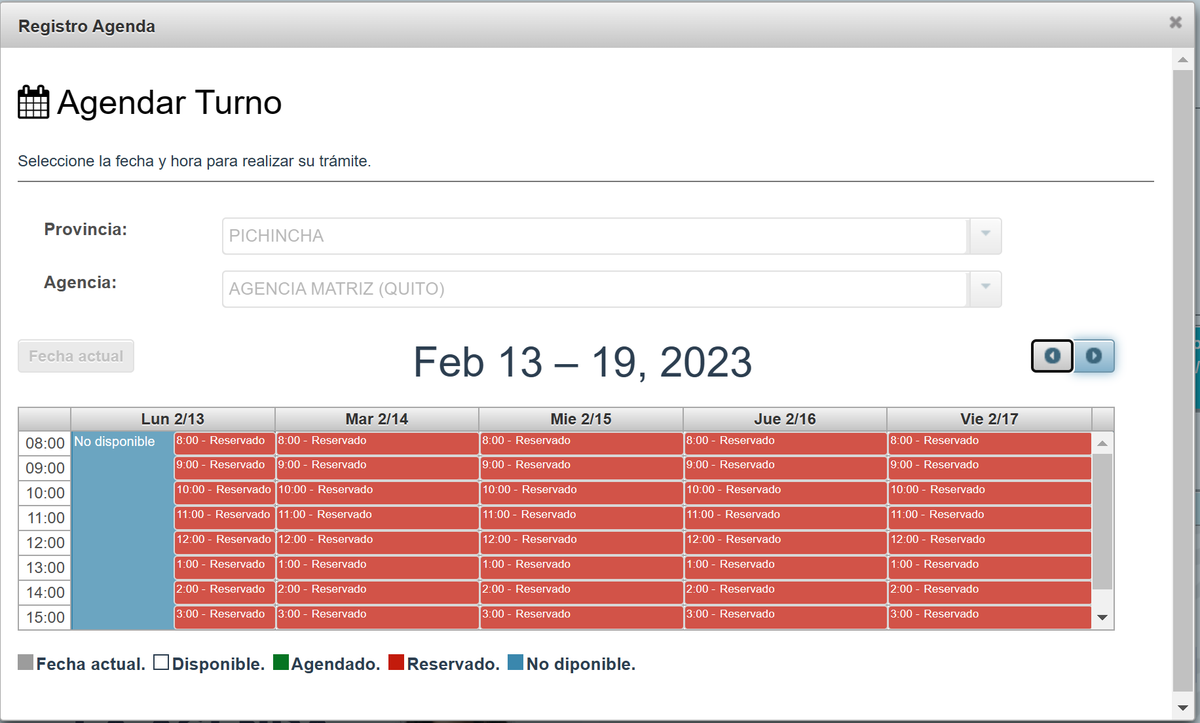Click Tuesday's 3:00 - Reservado slot
Image resolution: width=1200 pixels, height=723 pixels.
point(377,618)
